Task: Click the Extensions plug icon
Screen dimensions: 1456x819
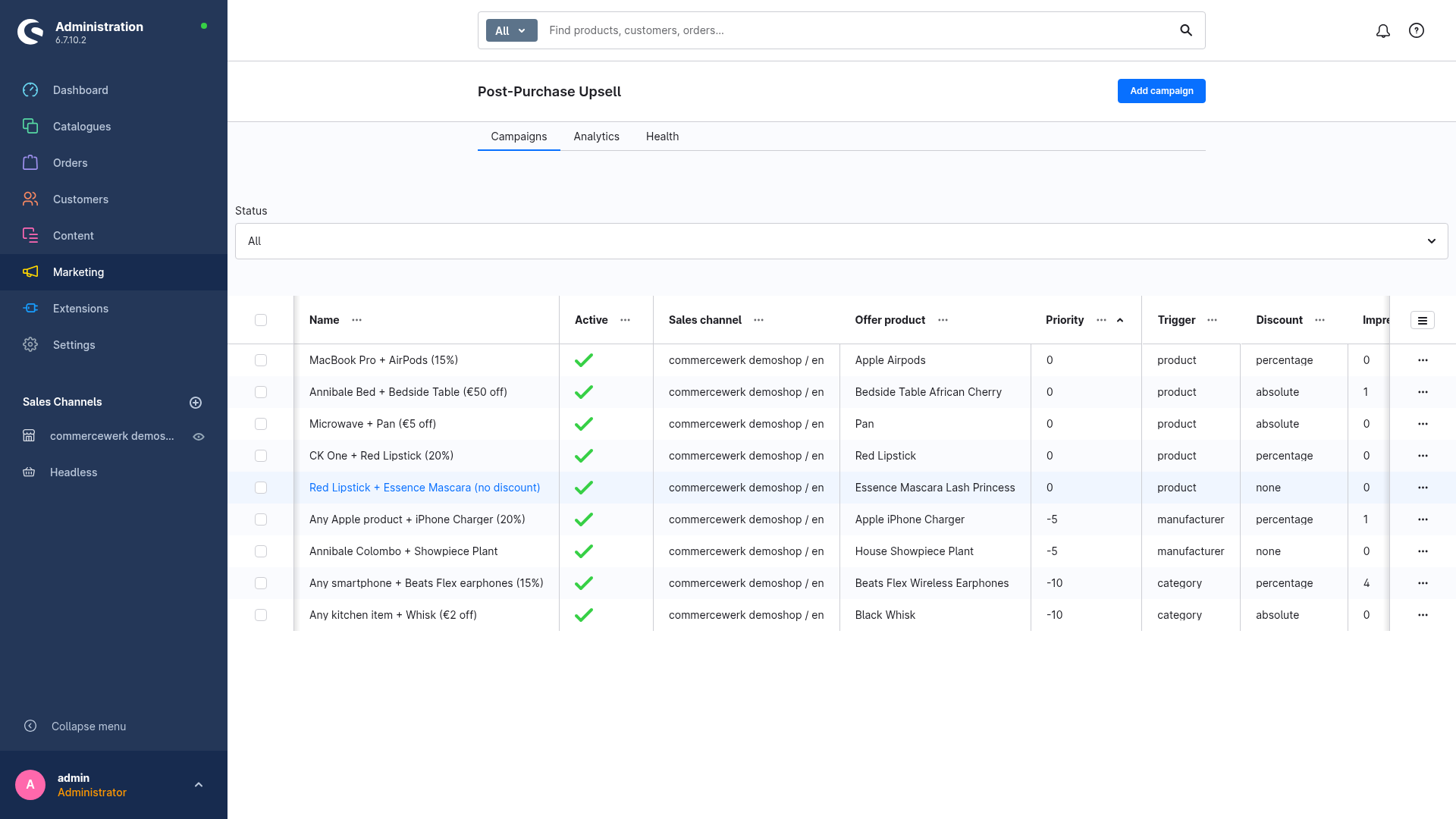Action: 30,309
